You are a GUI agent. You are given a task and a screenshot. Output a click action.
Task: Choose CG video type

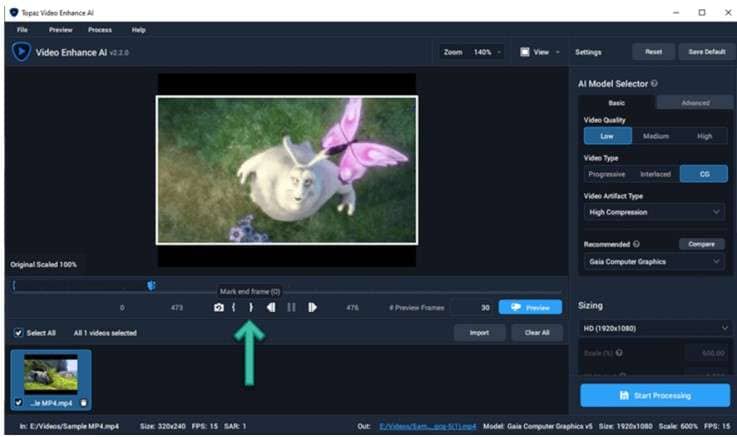pos(704,174)
